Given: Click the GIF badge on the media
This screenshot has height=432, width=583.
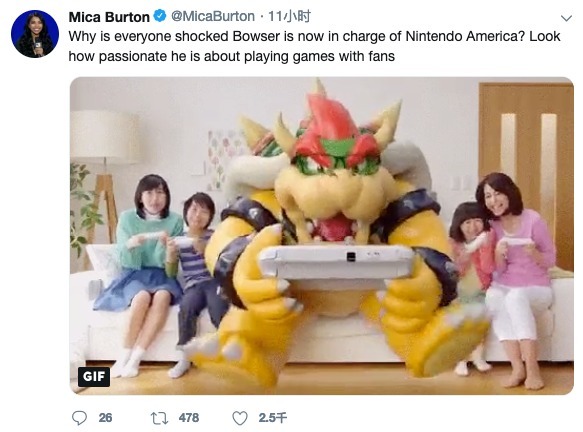Looking at the screenshot, I should (x=94, y=377).
